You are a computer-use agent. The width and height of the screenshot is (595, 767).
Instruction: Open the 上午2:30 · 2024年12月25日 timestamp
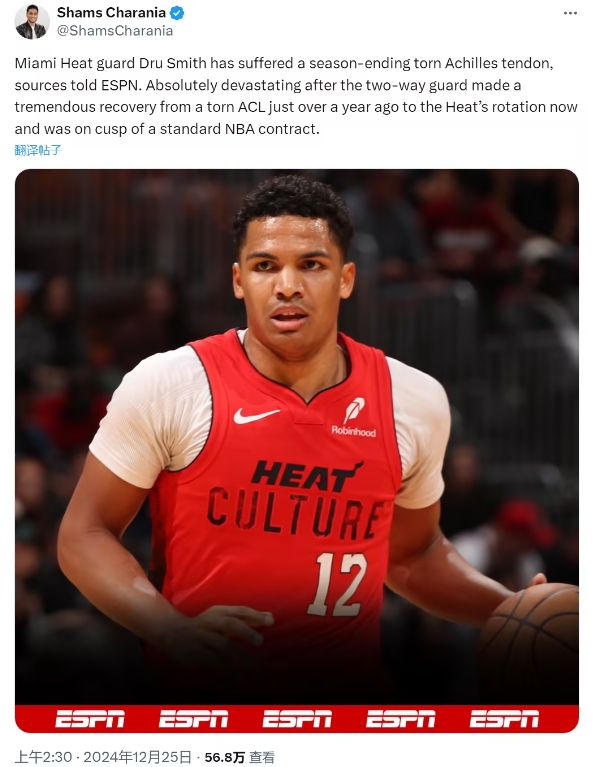point(103,757)
